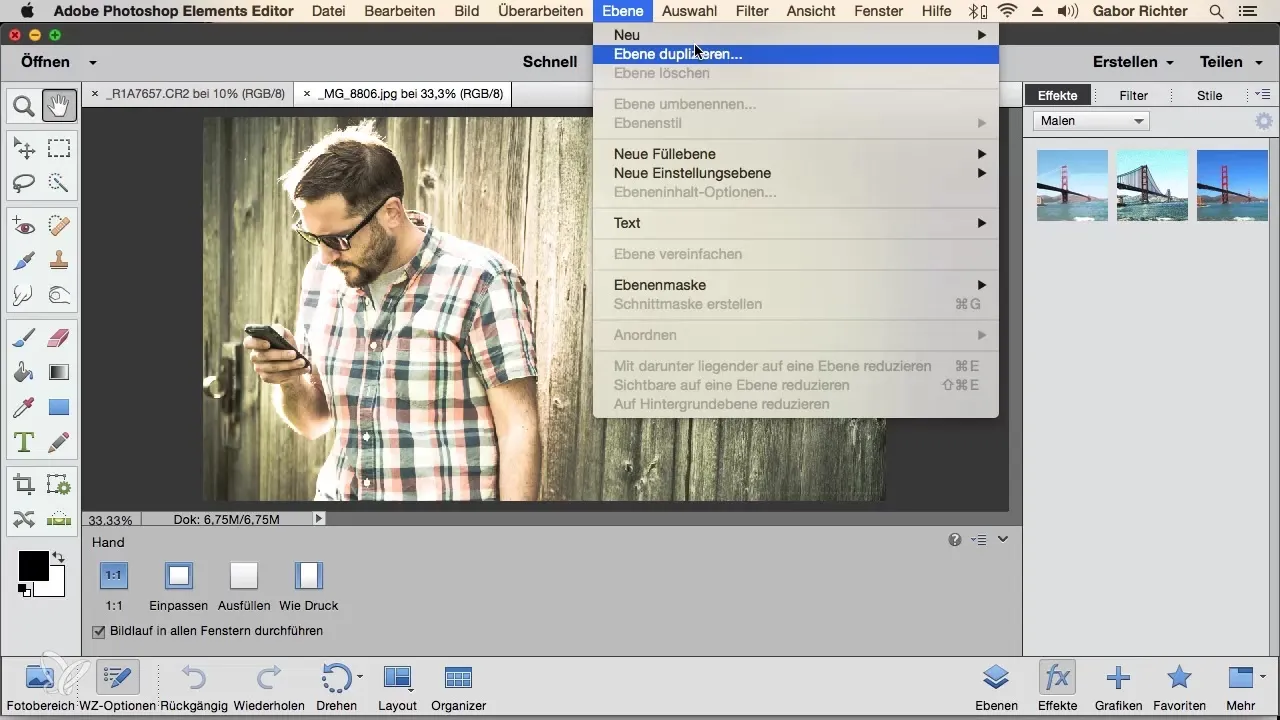Screen dimensions: 1280x720
Task: Toggle the Fotobereich photo bin
Action: [39, 687]
